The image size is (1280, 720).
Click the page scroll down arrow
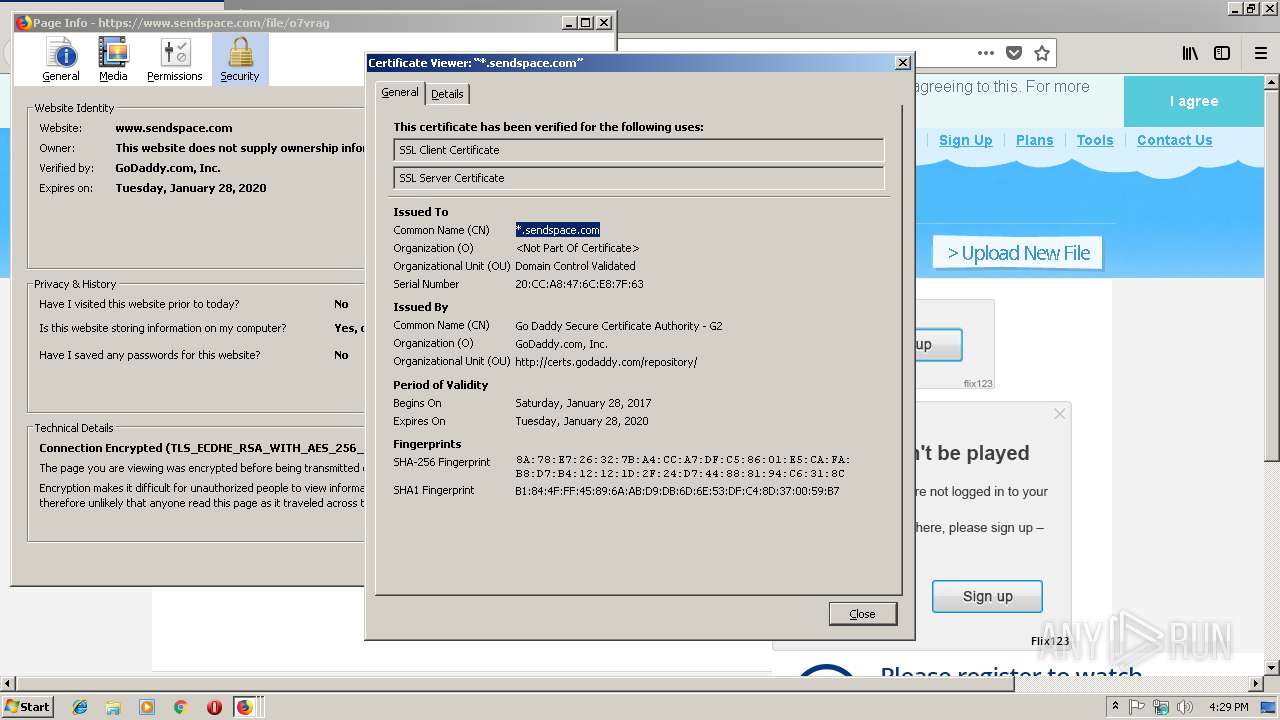tap(1271, 667)
